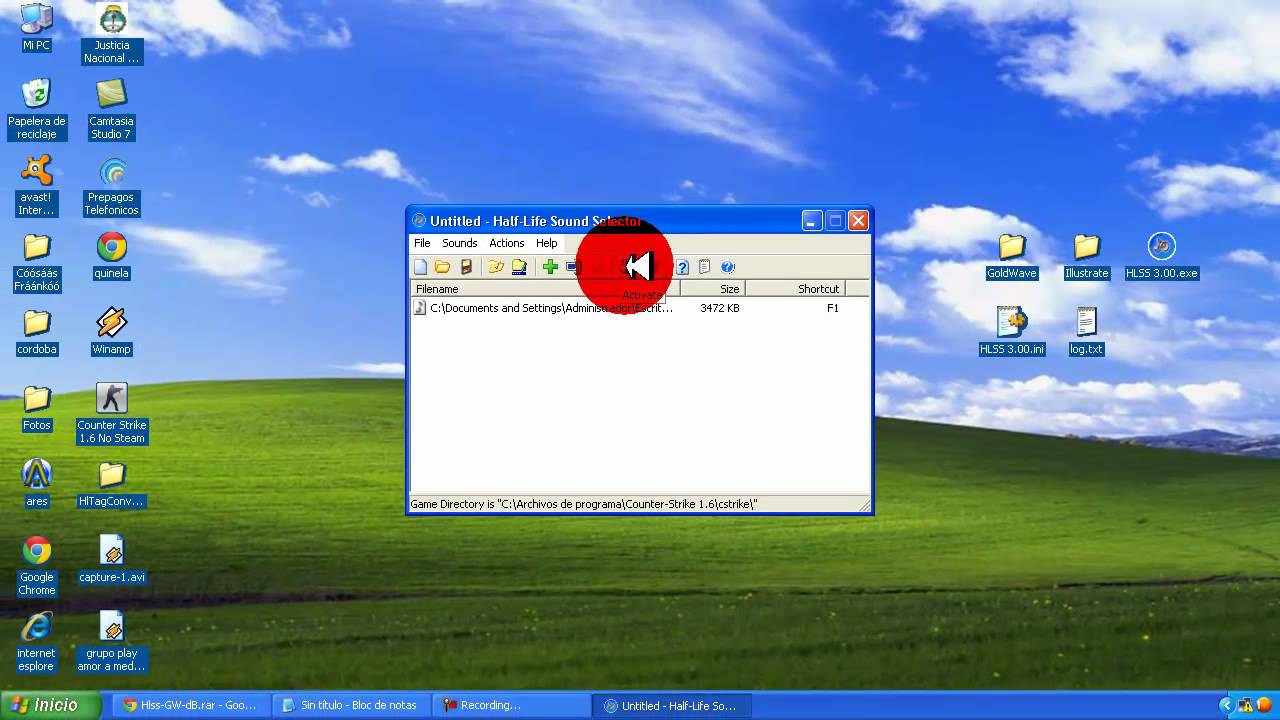Select the log.txt file icon
Image resolution: width=1280 pixels, height=720 pixels.
click(1087, 332)
